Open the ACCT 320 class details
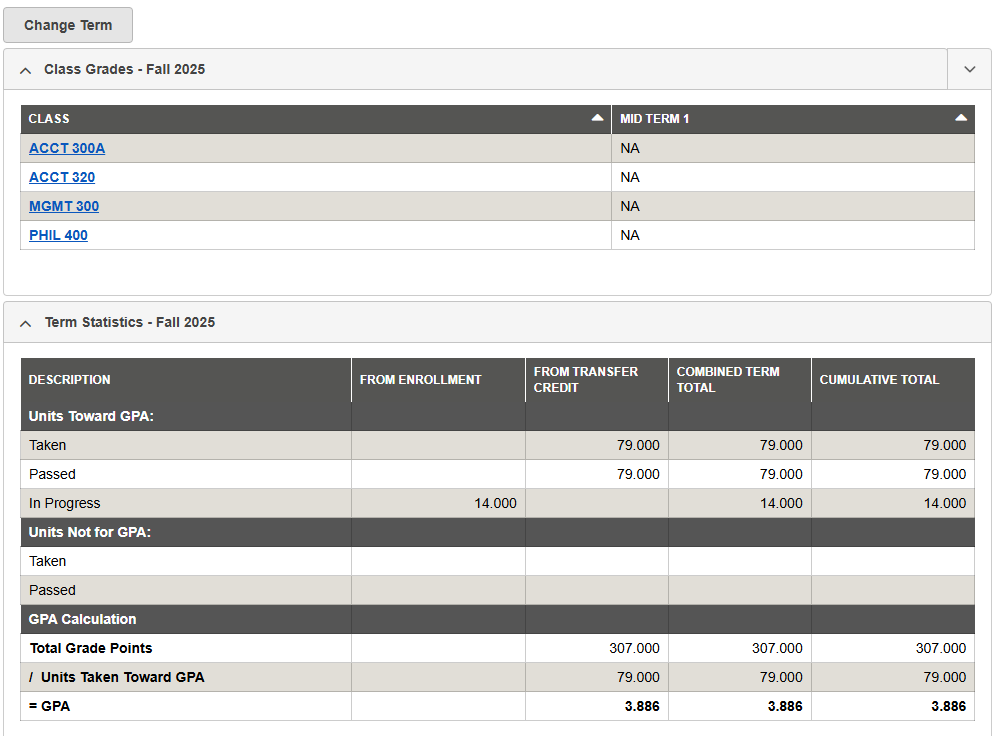994x736 pixels. click(x=62, y=177)
